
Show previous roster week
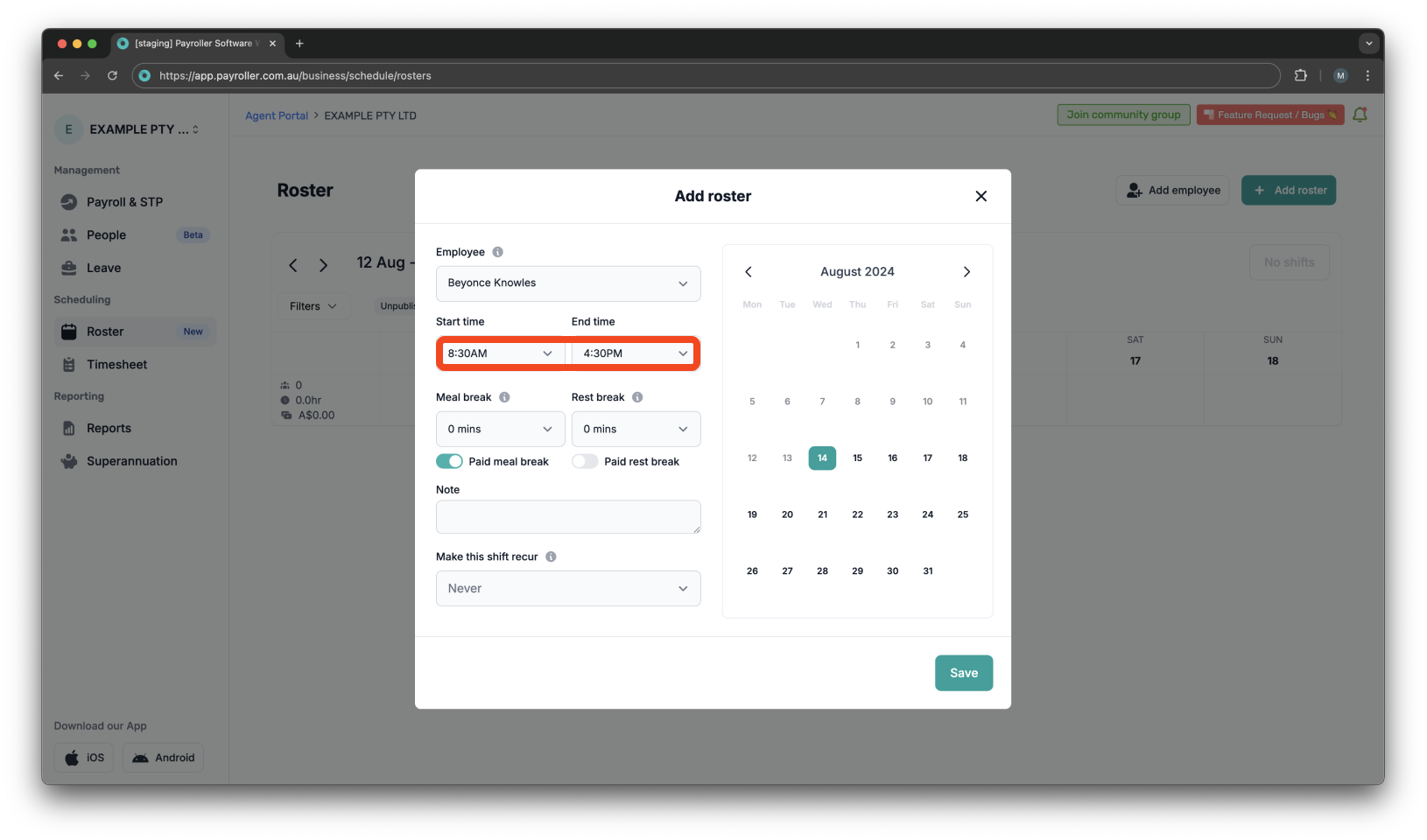point(293,265)
